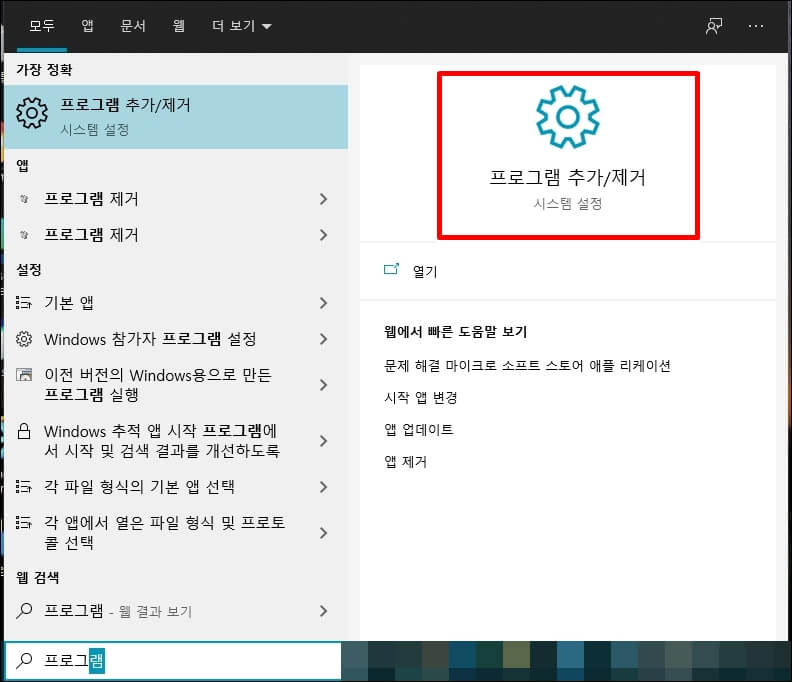Click 프로그램 추가/제거 title in preview pane

[x=567, y=177]
